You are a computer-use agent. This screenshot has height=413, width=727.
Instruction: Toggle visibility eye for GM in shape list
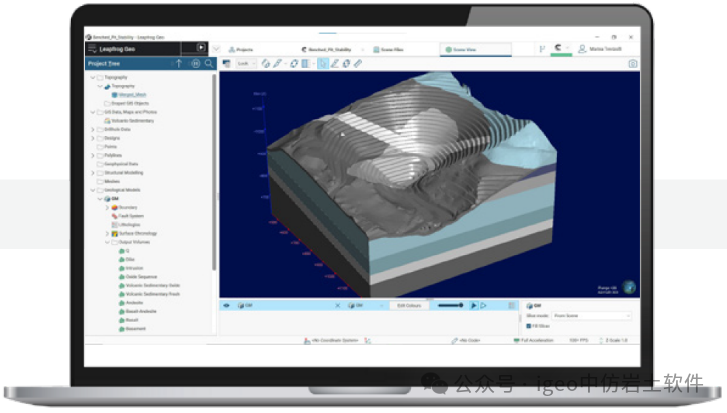(226, 305)
